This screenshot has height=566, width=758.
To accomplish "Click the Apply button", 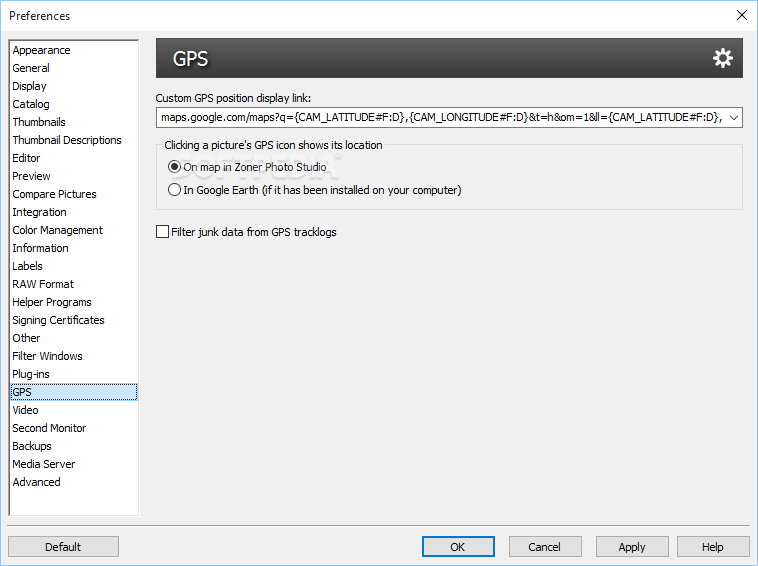I will click(x=632, y=547).
